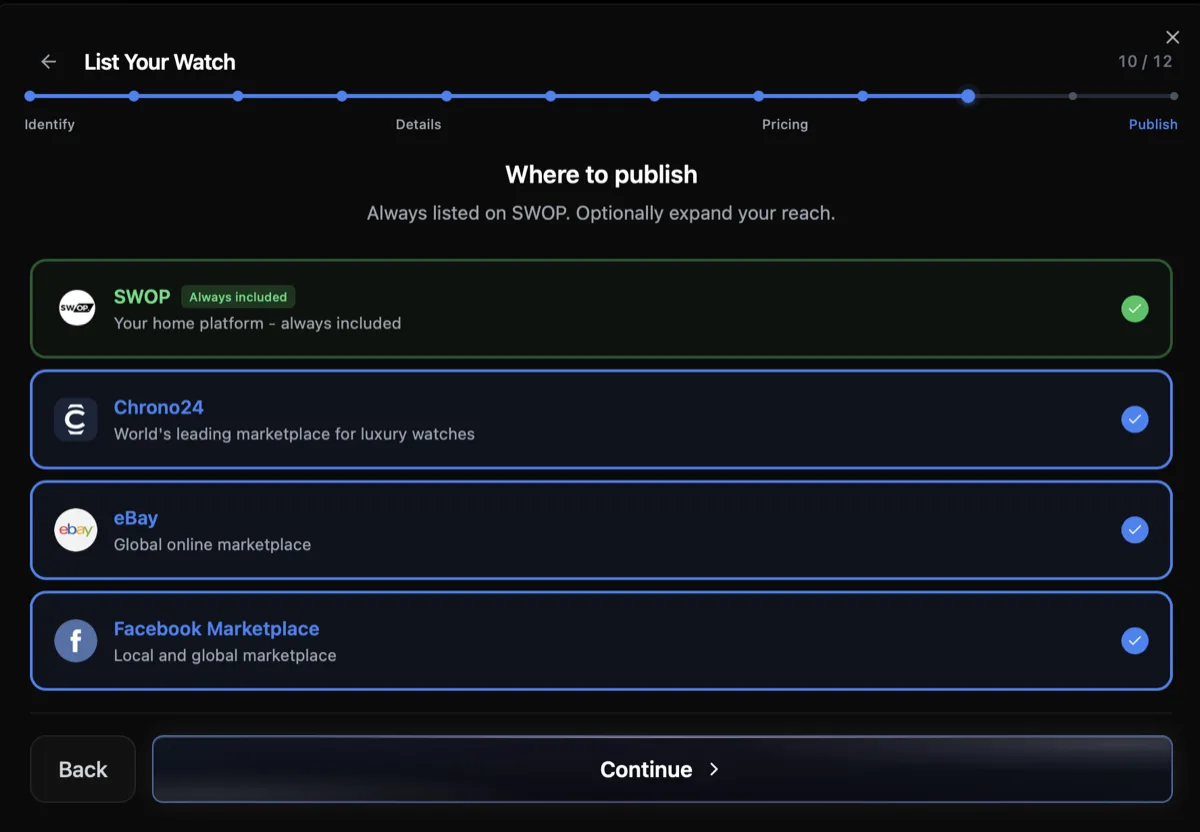Uncheck the Facebook Marketplace checkmark

[1135, 641]
